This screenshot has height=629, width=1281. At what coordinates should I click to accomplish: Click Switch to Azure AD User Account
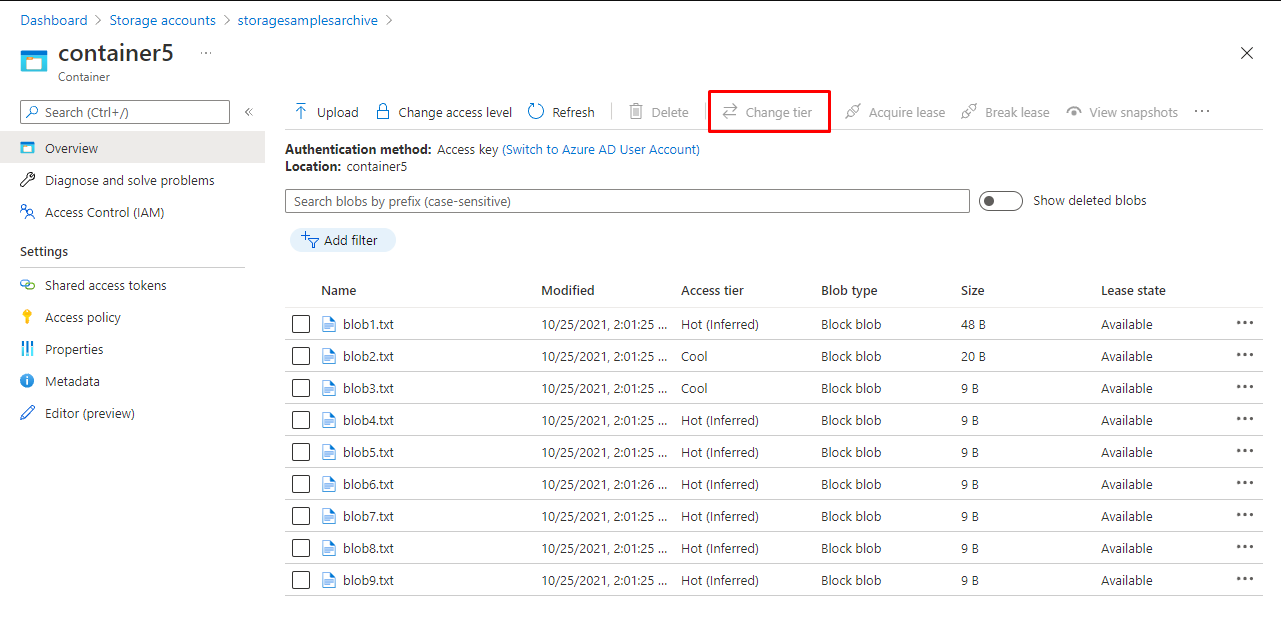pos(601,149)
